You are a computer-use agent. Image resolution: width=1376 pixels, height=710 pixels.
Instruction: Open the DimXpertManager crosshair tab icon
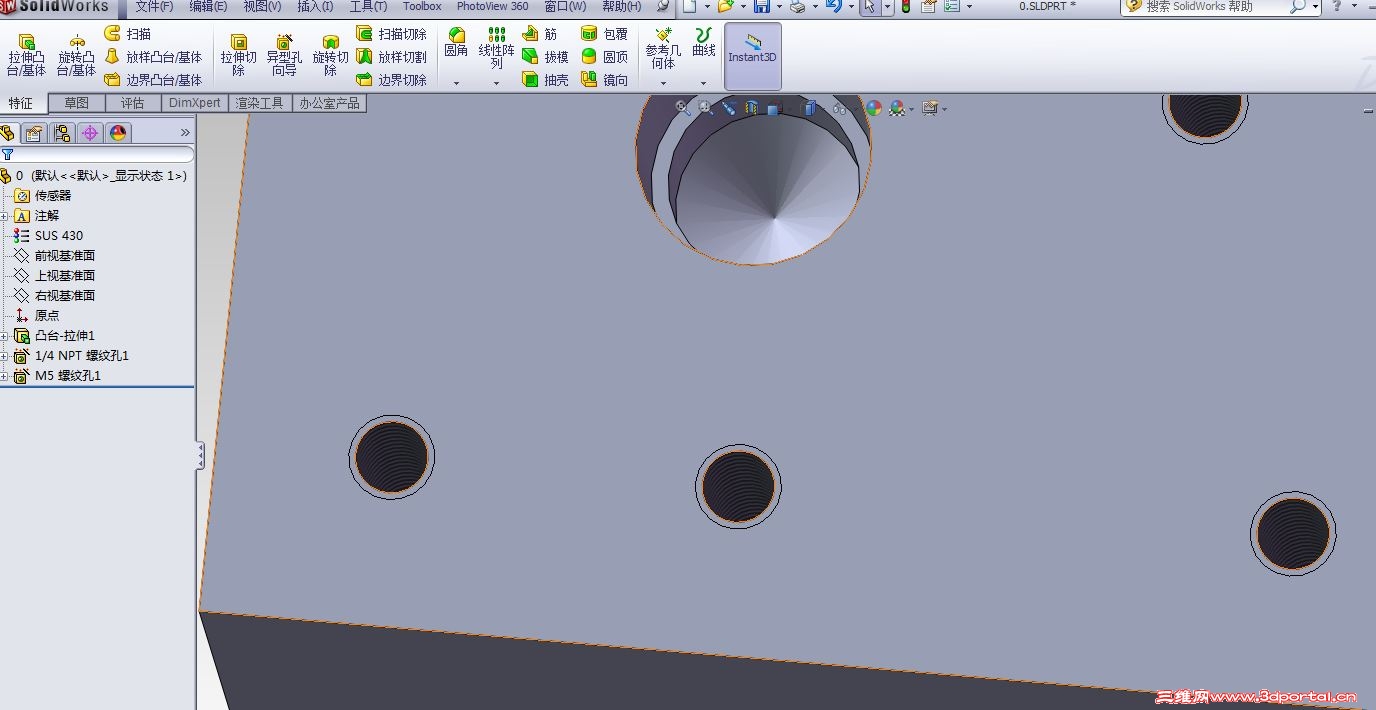click(x=90, y=133)
